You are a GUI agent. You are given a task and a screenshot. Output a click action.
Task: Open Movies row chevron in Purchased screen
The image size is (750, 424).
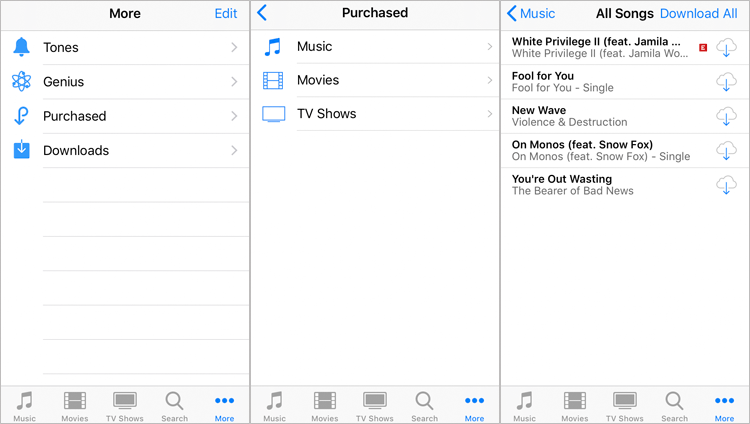(x=489, y=80)
